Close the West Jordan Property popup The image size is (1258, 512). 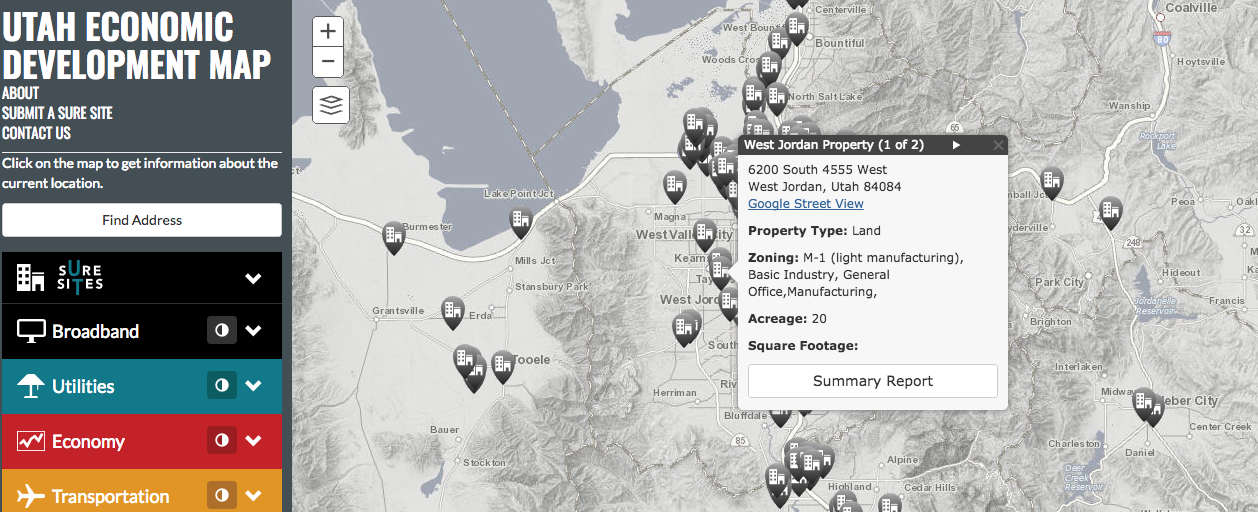click(x=997, y=145)
